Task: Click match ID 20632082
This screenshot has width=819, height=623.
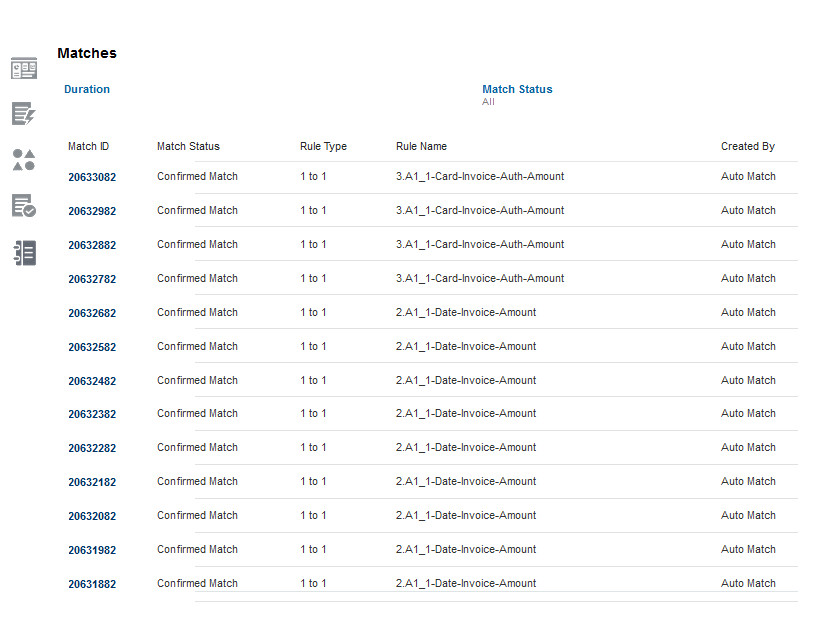Action: tap(92, 517)
